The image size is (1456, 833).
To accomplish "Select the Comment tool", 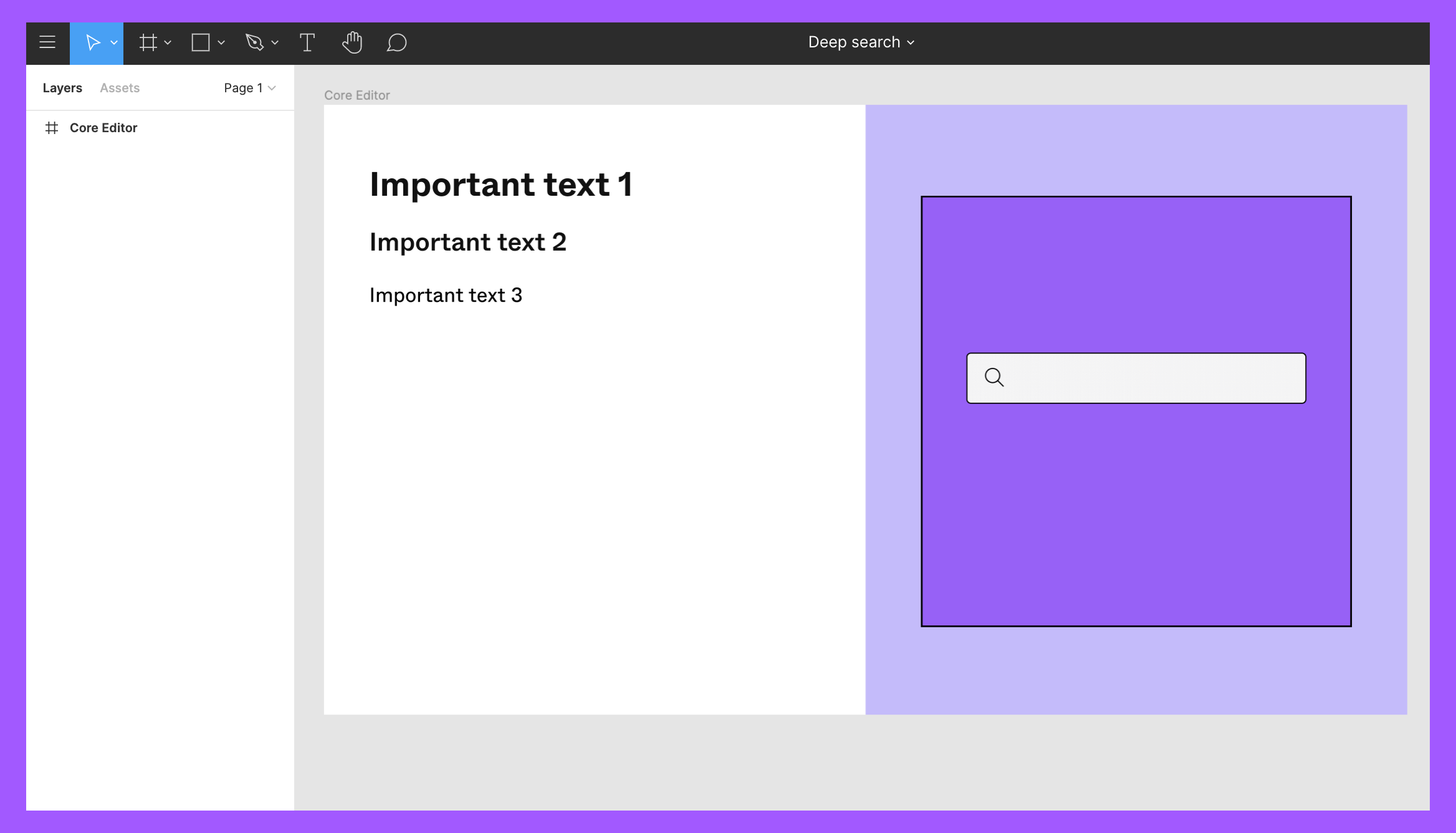I will click(x=396, y=42).
